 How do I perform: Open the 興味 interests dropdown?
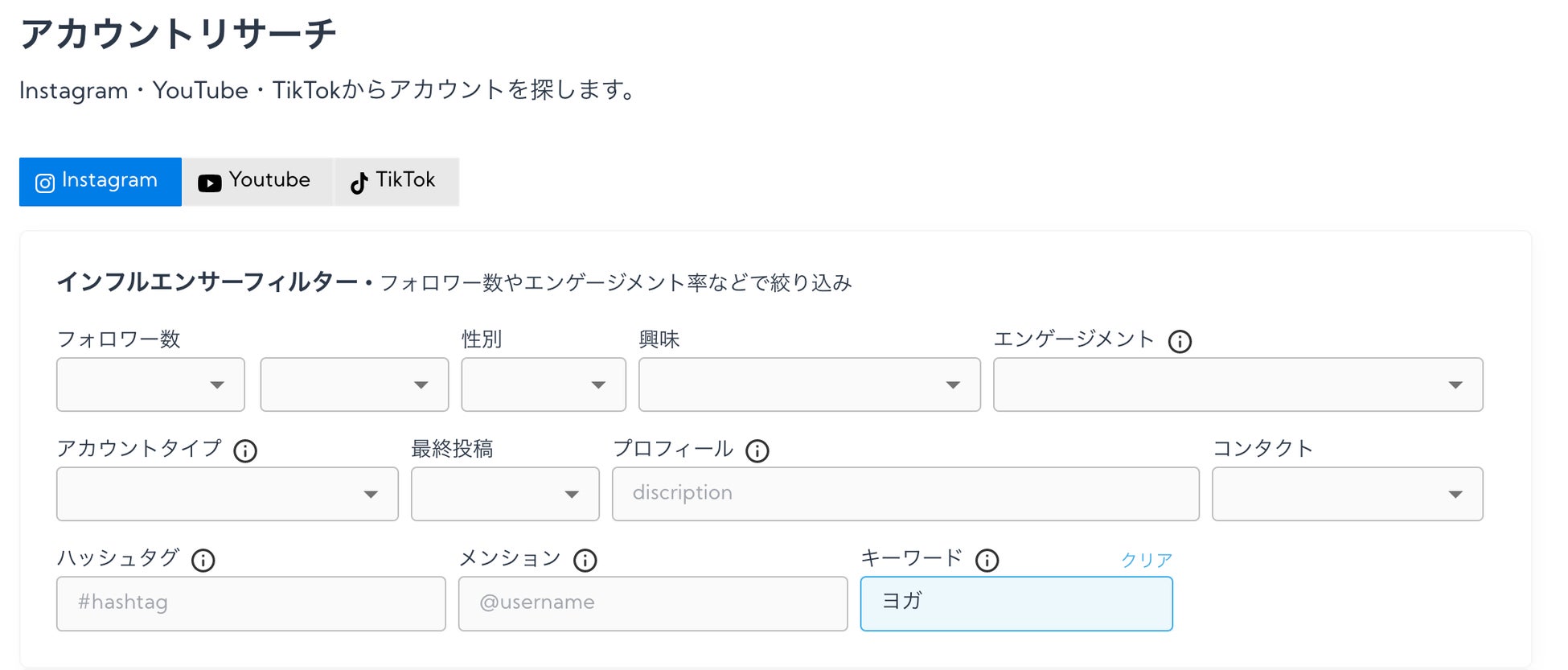[x=809, y=384]
